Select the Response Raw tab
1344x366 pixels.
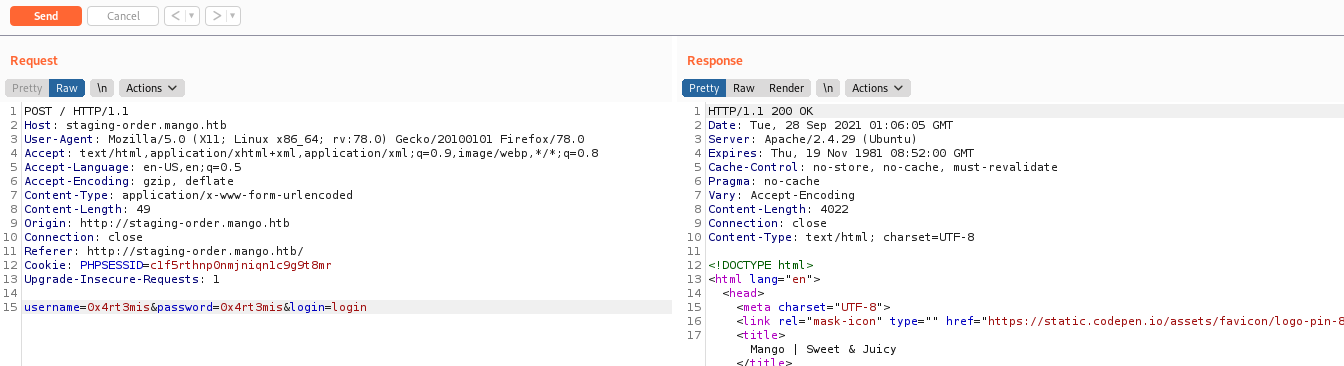[744, 88]
